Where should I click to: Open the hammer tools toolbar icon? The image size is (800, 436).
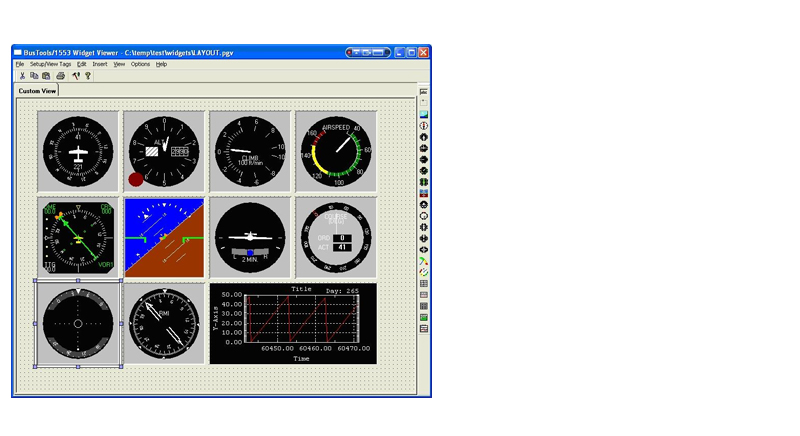click(x=76, y=75)
